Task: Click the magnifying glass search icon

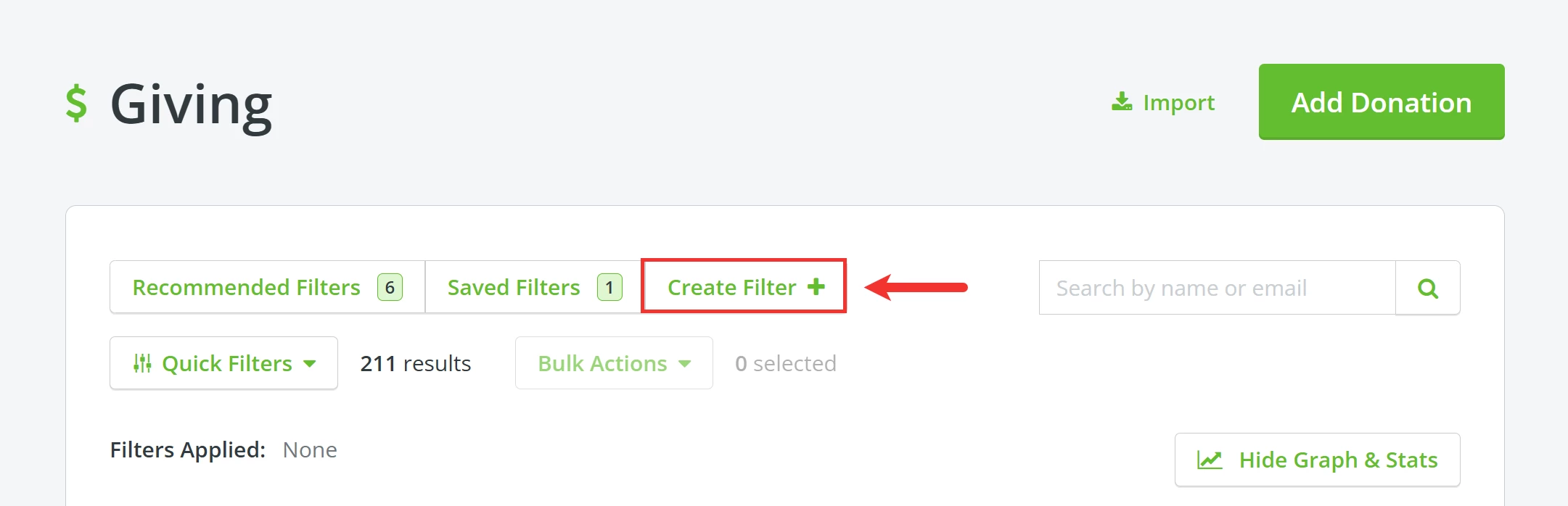Action: point(1427,288)
